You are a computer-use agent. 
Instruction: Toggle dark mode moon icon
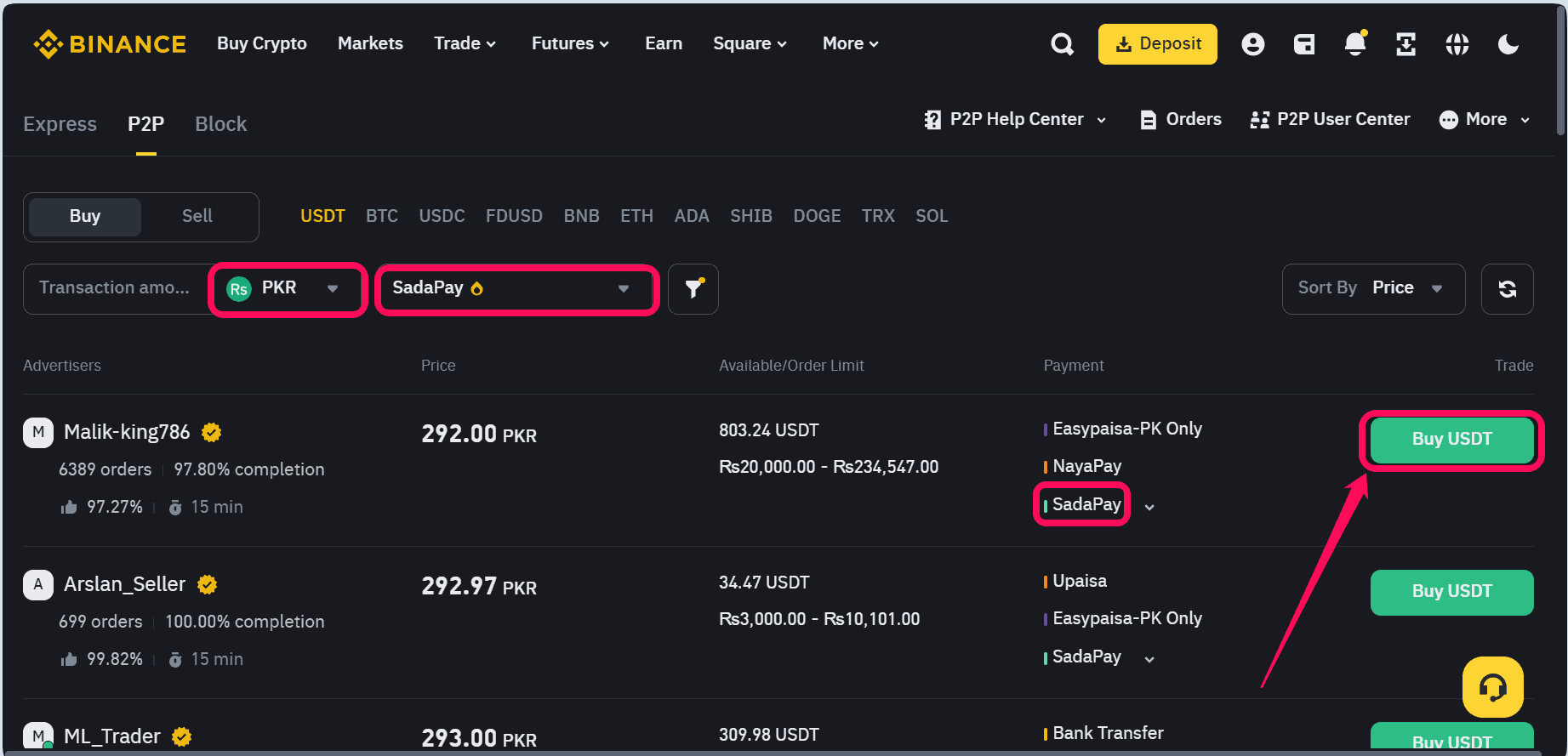[x=1508, y=44]
